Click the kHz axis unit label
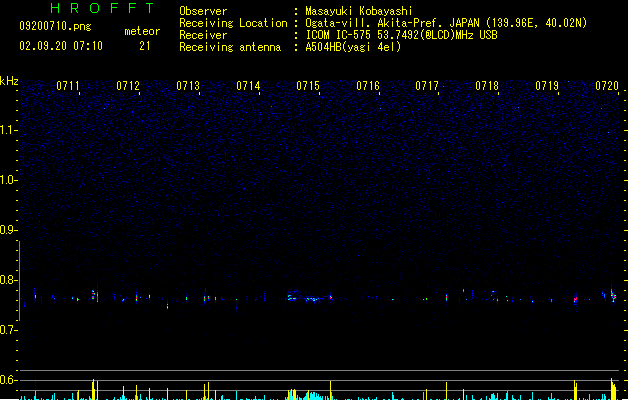The width and height of the screenshot is (629, 400). [x=9, y=81]
